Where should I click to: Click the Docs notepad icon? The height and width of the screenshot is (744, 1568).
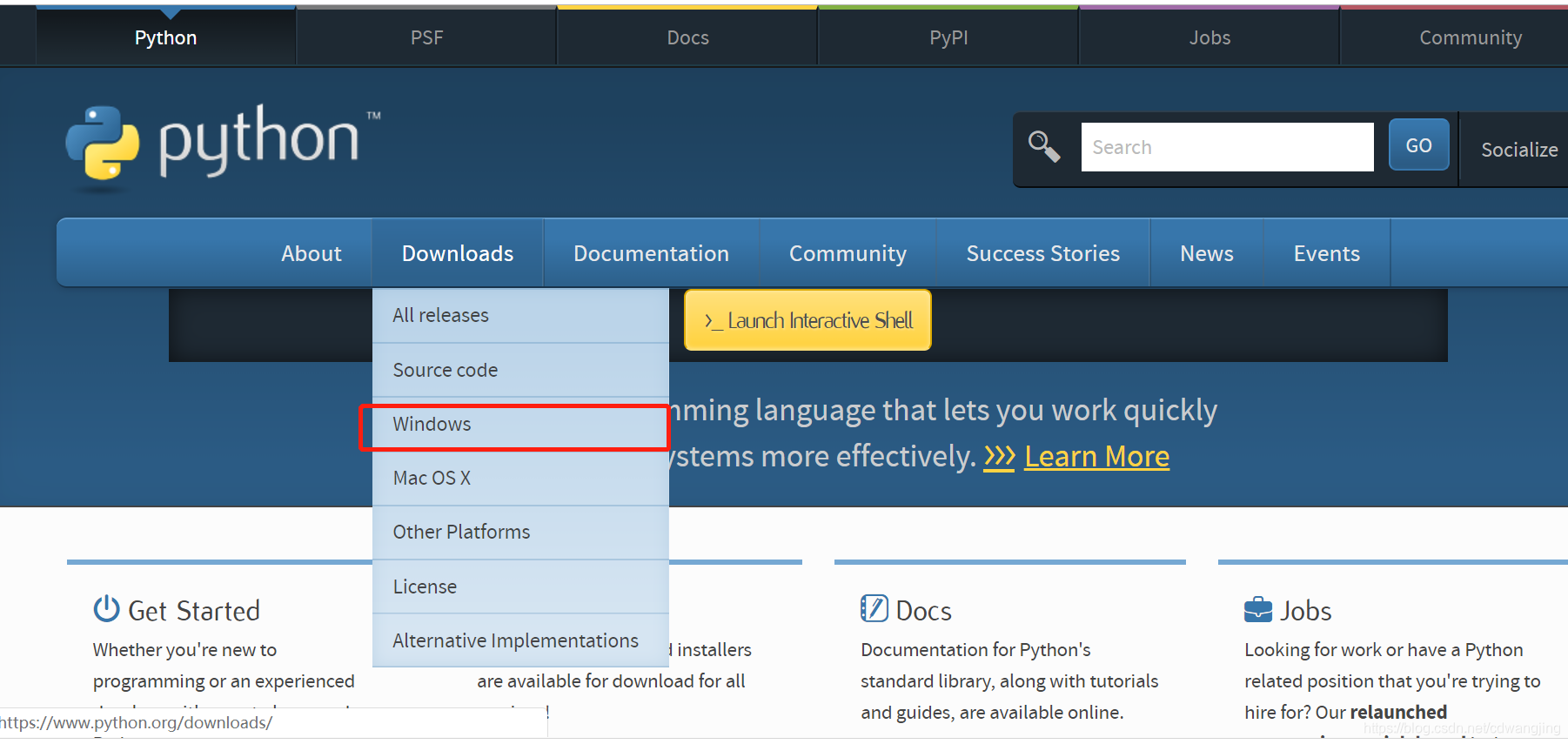click(x=874, y=608)
